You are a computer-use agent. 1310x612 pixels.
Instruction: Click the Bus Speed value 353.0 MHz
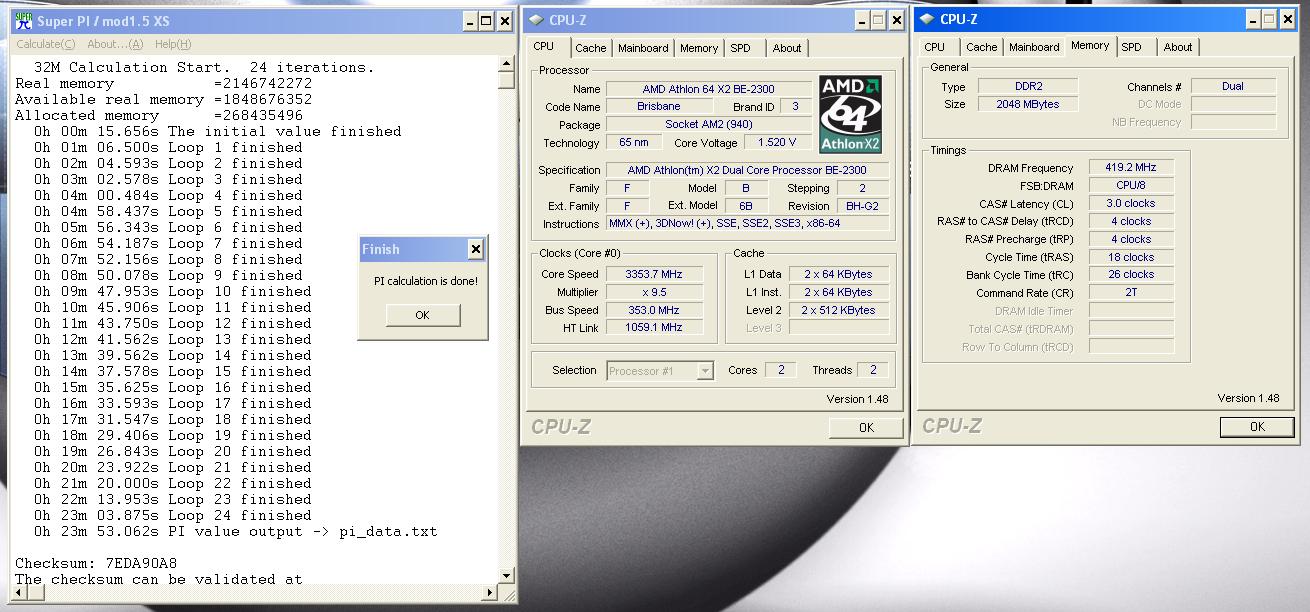click(654, 310)
